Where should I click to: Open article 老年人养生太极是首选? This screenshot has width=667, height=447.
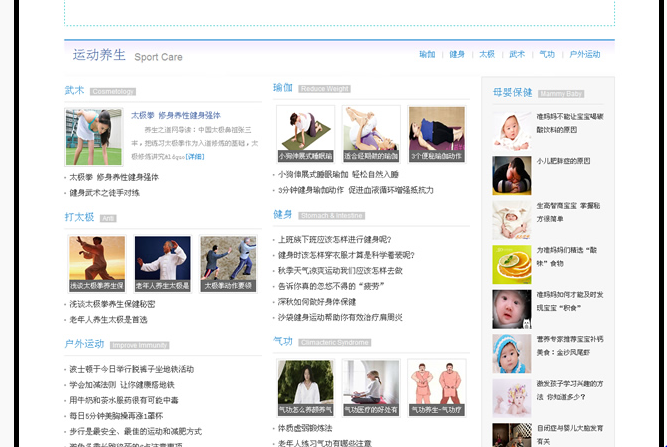[108, 319]
